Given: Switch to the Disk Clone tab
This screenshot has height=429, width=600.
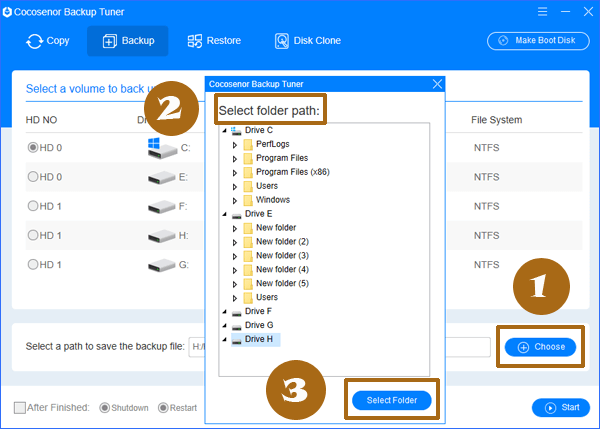Looking at the screenshot, I should (x=308, y=41).
